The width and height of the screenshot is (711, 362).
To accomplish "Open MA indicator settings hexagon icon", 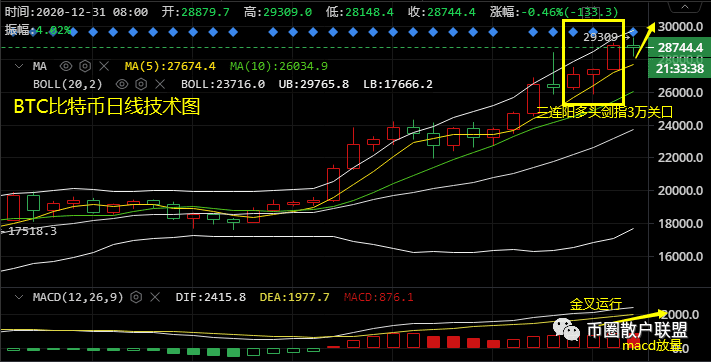I will pos(85,66).
